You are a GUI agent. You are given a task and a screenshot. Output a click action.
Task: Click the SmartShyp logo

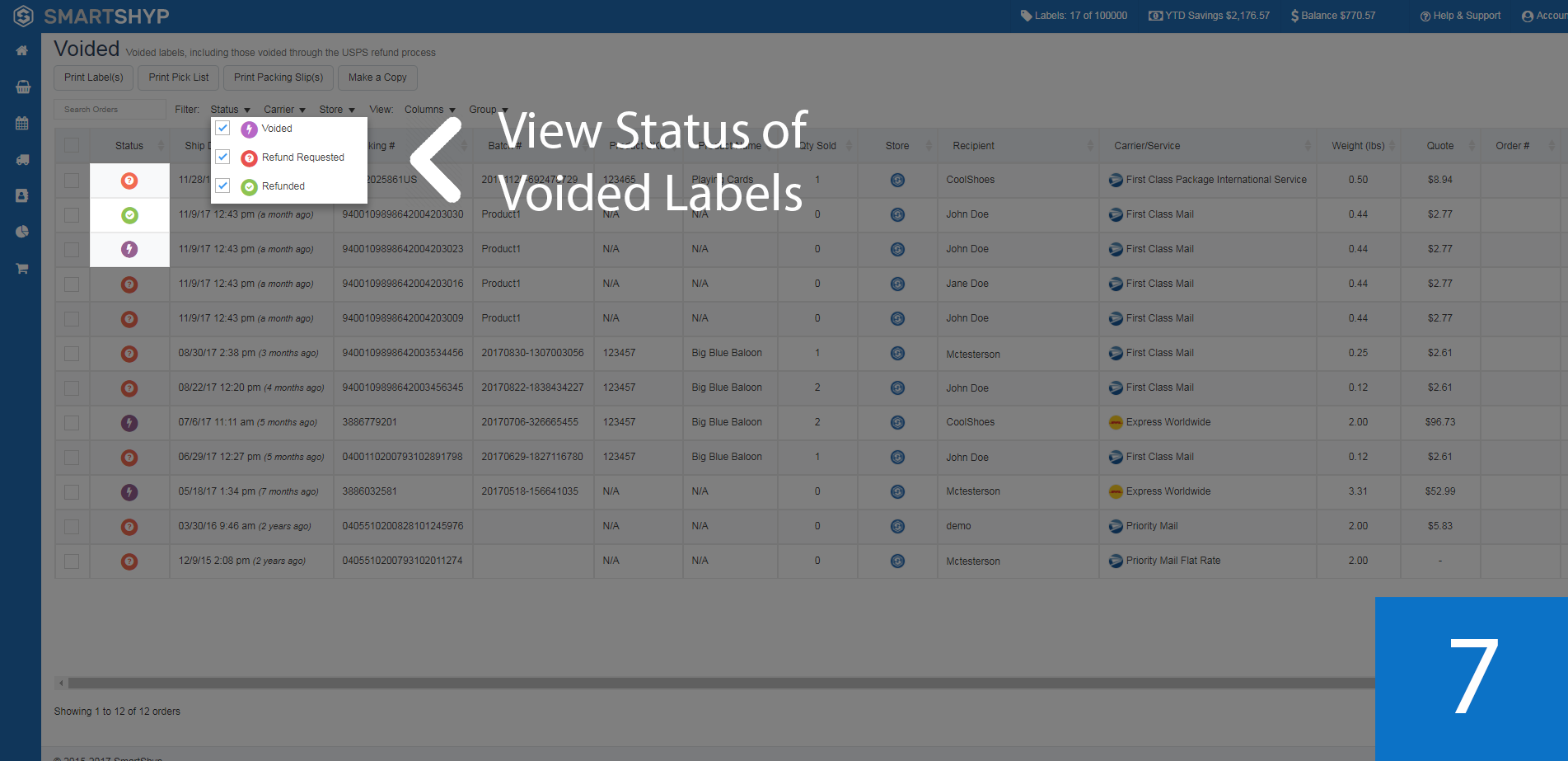(x=91, y=16)
